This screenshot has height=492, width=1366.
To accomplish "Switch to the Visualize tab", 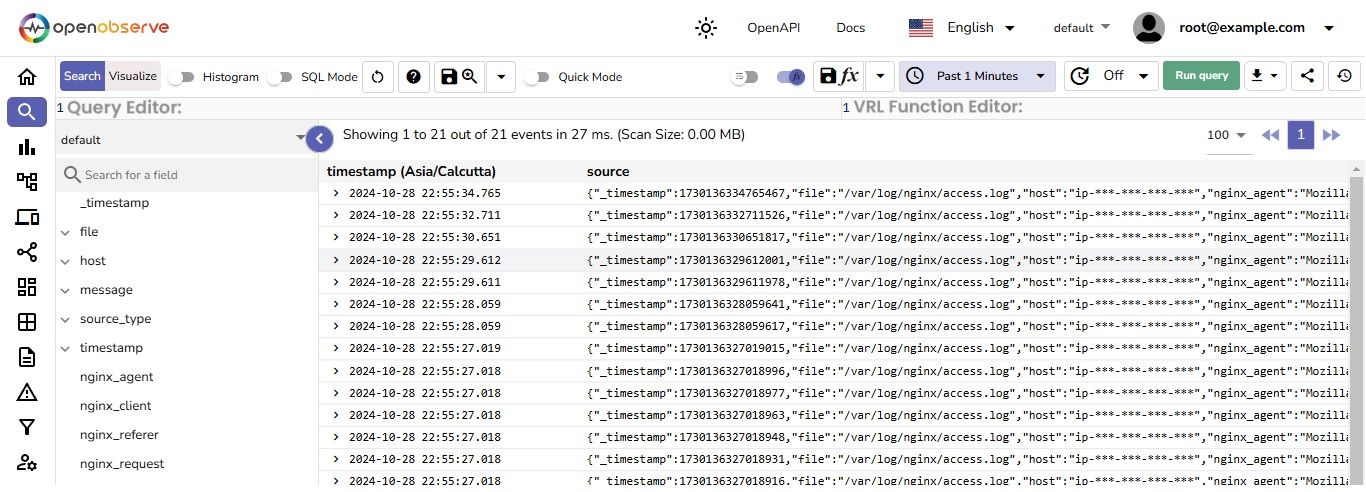I will (133, 76).
